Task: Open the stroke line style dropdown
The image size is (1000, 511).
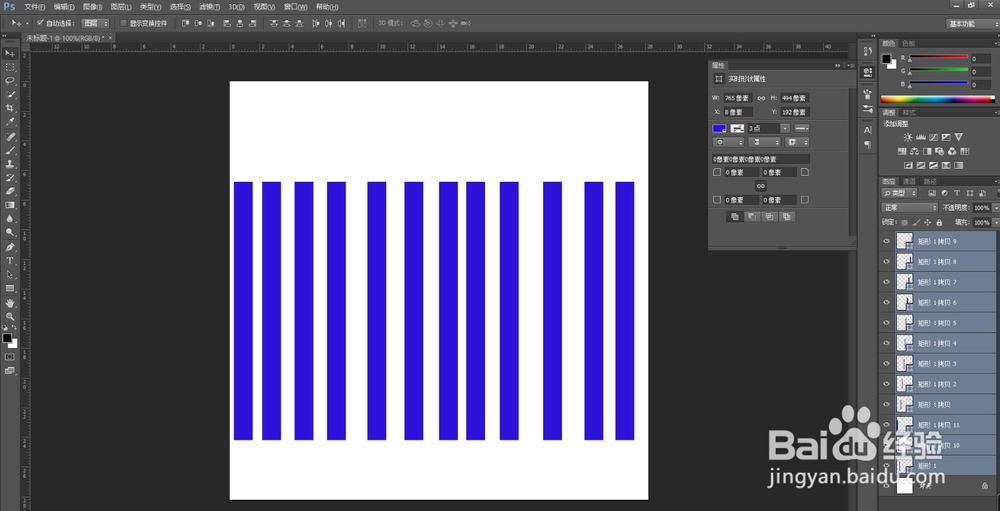Action: (802, 128)
